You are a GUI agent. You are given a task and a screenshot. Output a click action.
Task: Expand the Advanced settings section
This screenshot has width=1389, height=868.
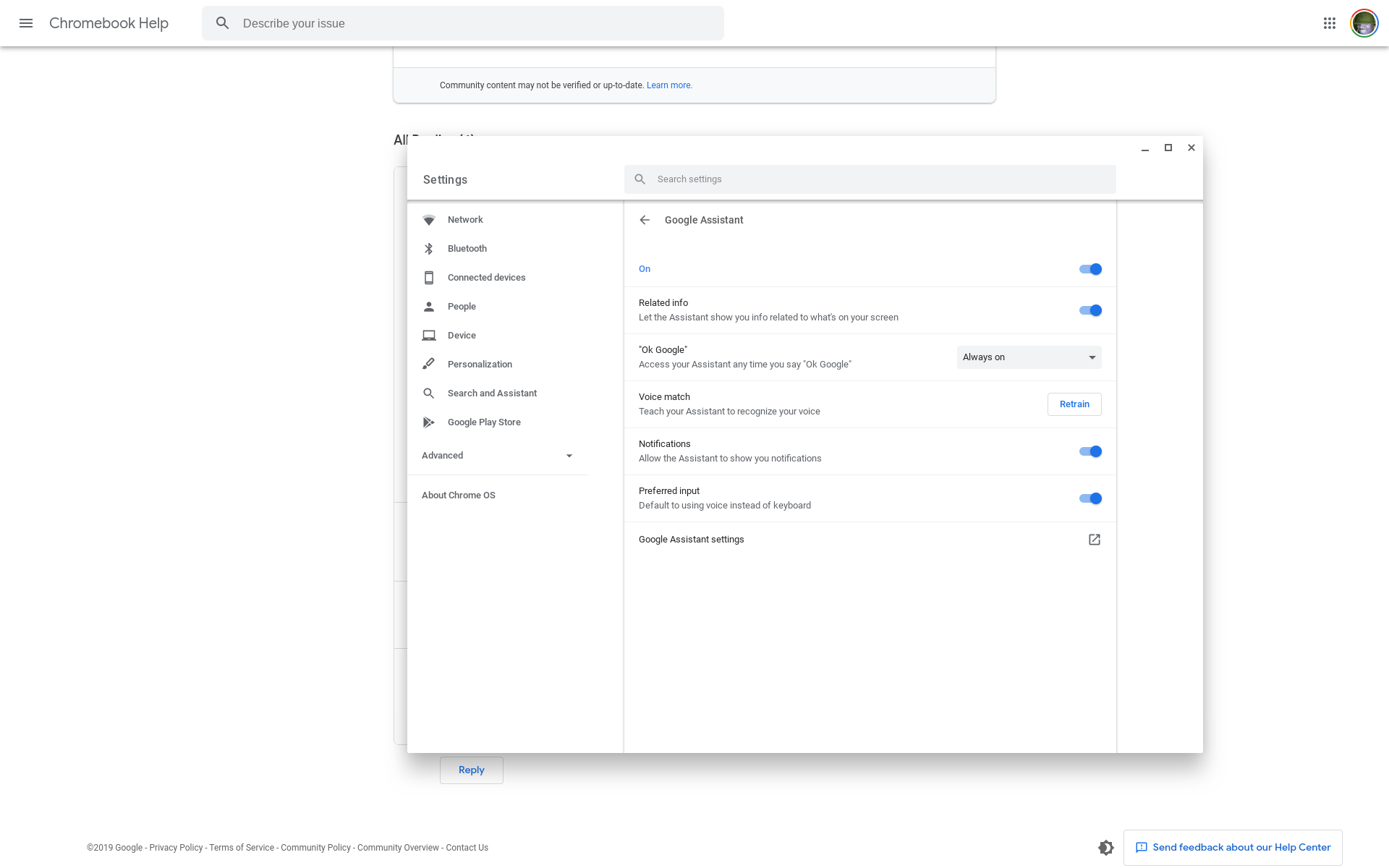tap(497, 456)
